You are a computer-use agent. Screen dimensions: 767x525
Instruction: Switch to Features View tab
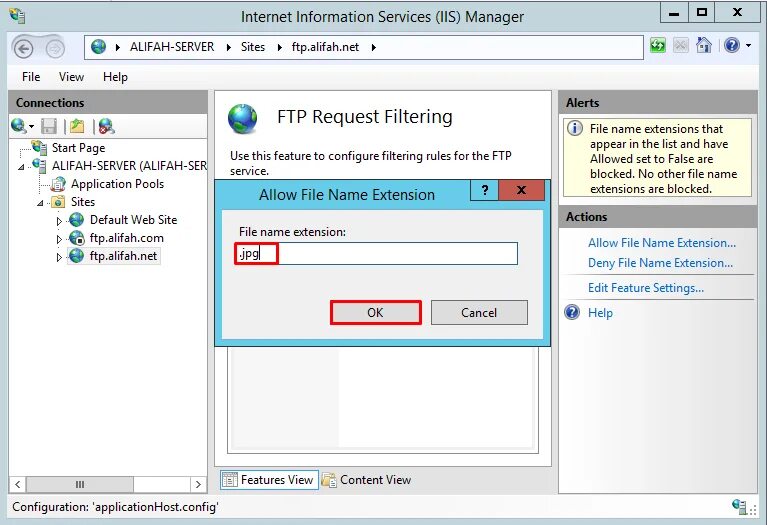point(269,480)
